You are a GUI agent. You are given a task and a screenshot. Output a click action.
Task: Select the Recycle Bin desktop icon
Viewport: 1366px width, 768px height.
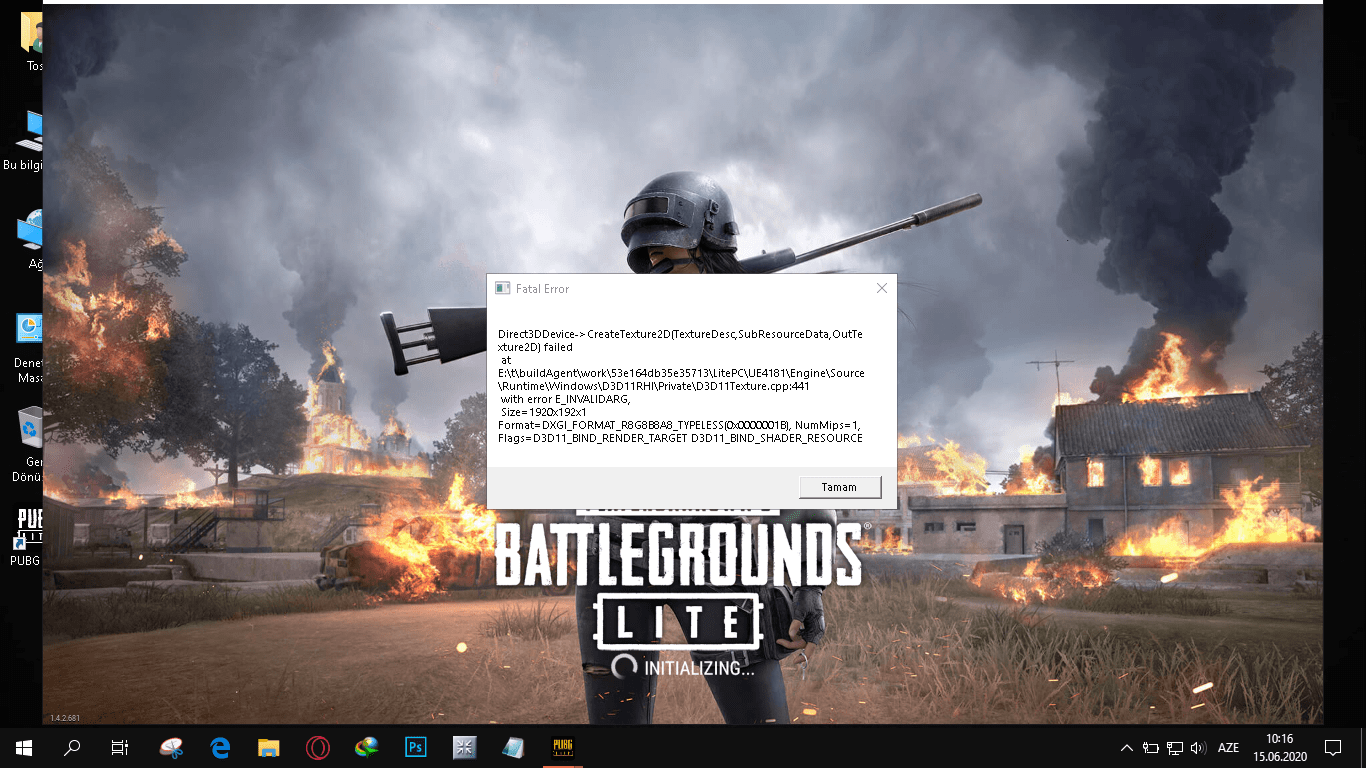29,444
